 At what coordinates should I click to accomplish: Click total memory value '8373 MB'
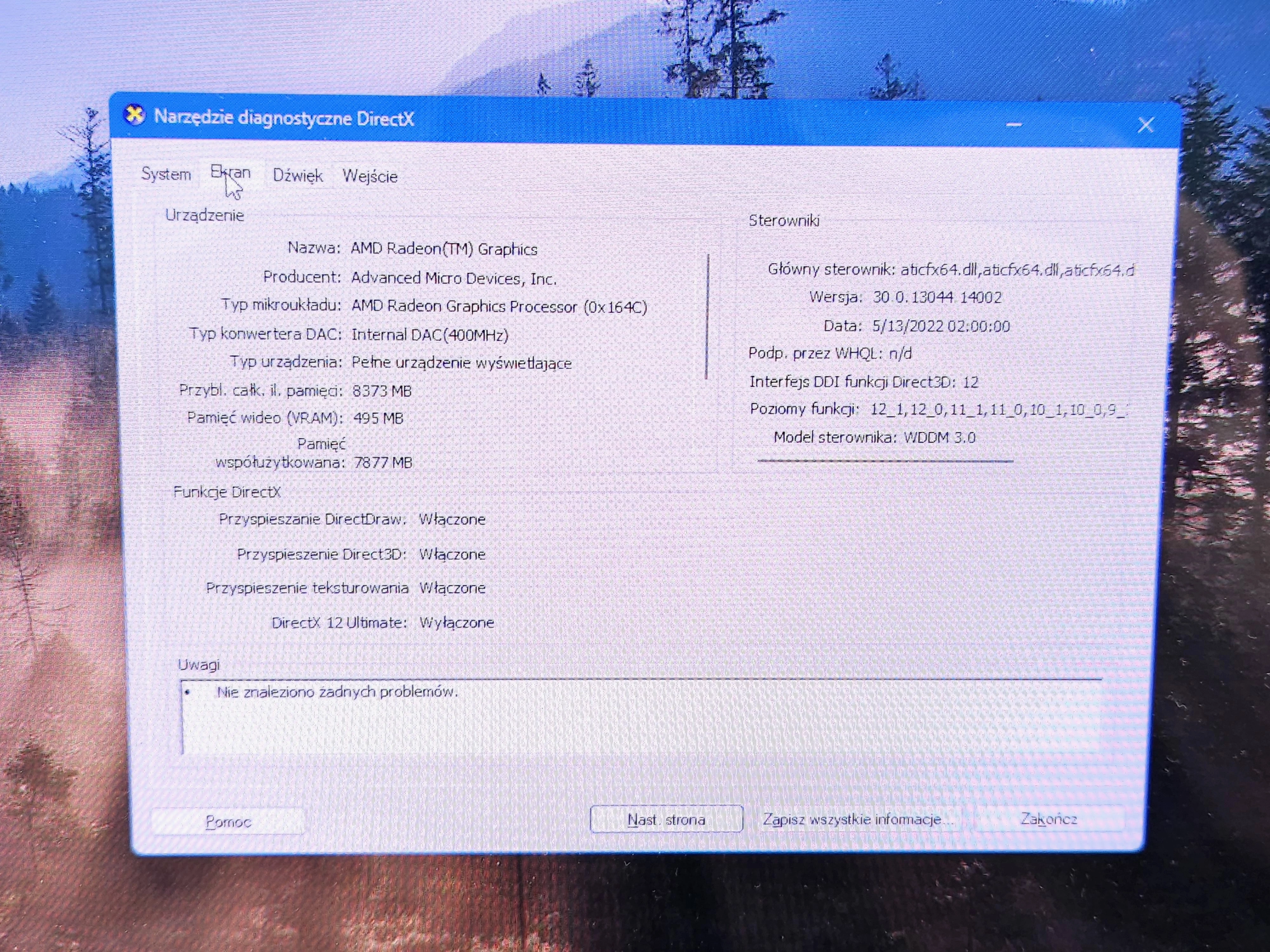[382, 391]
